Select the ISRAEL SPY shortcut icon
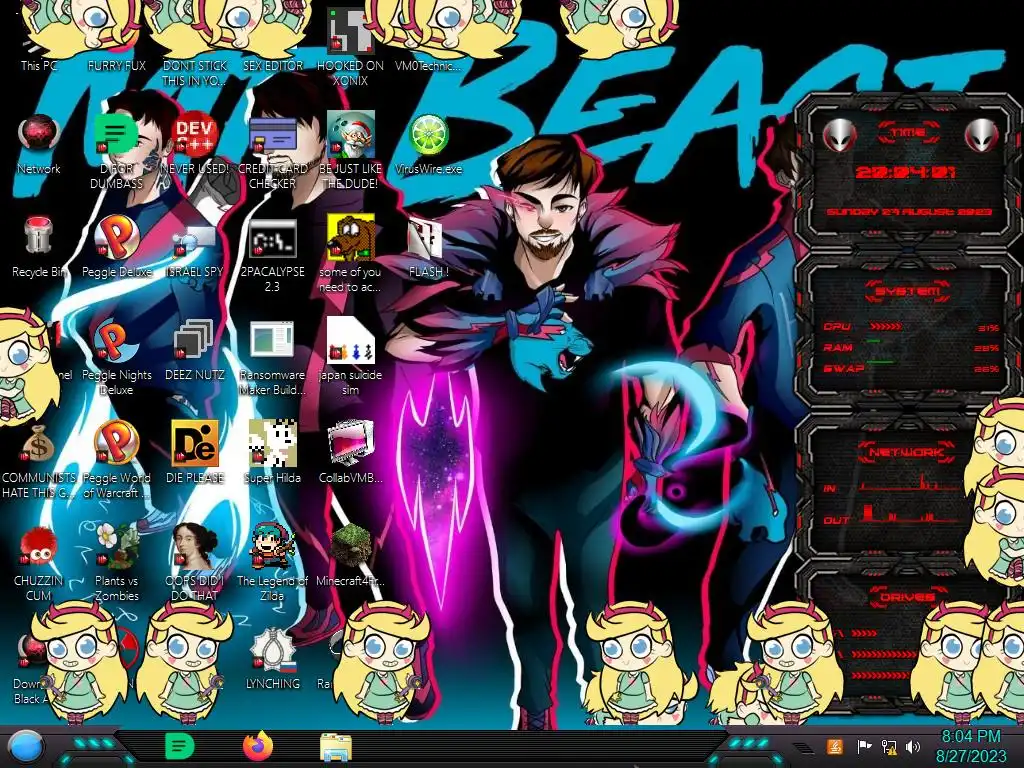This screenshot has width=1024, height=768. click(195, 242)
